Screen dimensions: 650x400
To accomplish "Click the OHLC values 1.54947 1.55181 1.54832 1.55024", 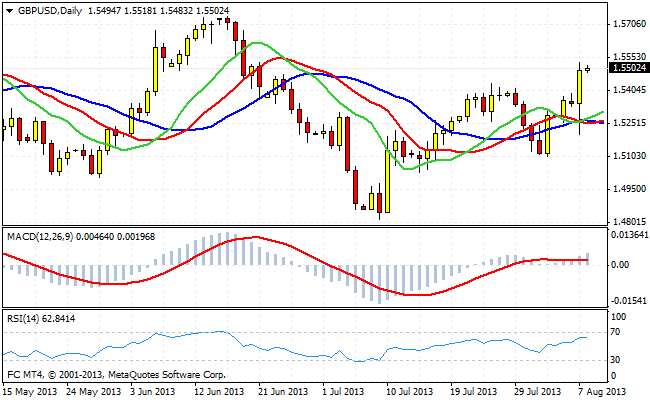I will coord(158,11).
